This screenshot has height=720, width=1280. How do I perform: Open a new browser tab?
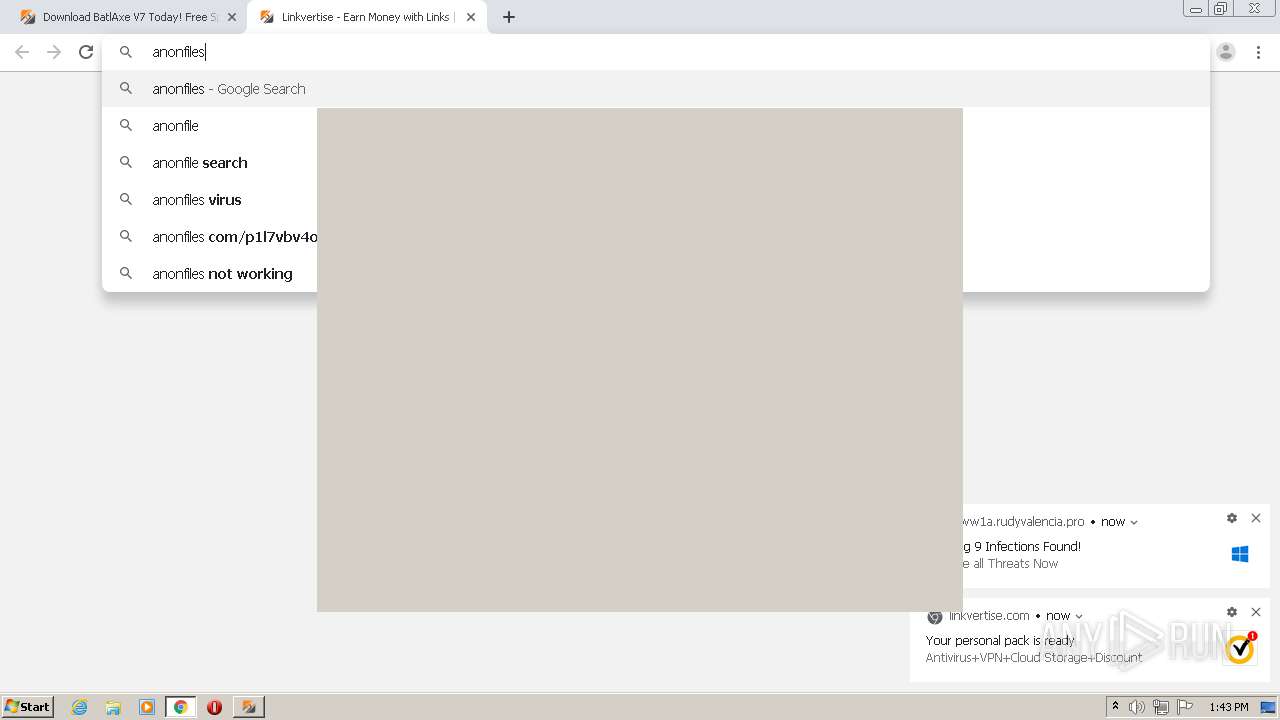coord(509,17)
